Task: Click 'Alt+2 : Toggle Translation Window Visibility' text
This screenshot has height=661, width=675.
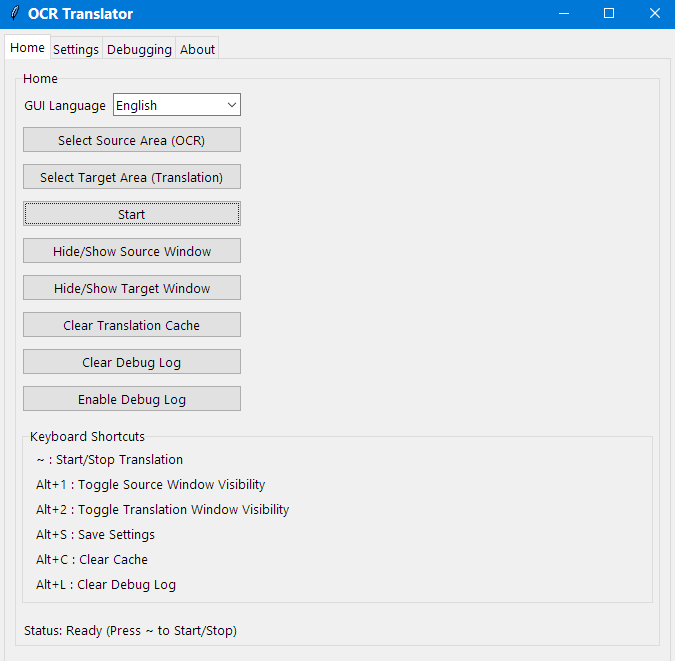Action: point(163,509)
